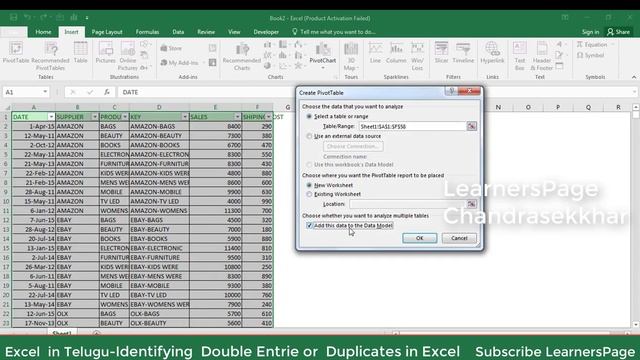Insert a Text Box
The height and width of the screenshot is (360, 640).
[520, 56]
